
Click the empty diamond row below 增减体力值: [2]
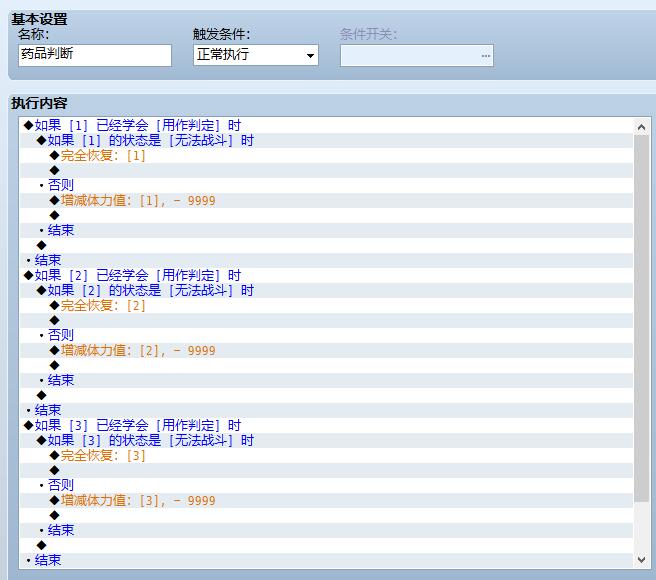tap(326, 365)
